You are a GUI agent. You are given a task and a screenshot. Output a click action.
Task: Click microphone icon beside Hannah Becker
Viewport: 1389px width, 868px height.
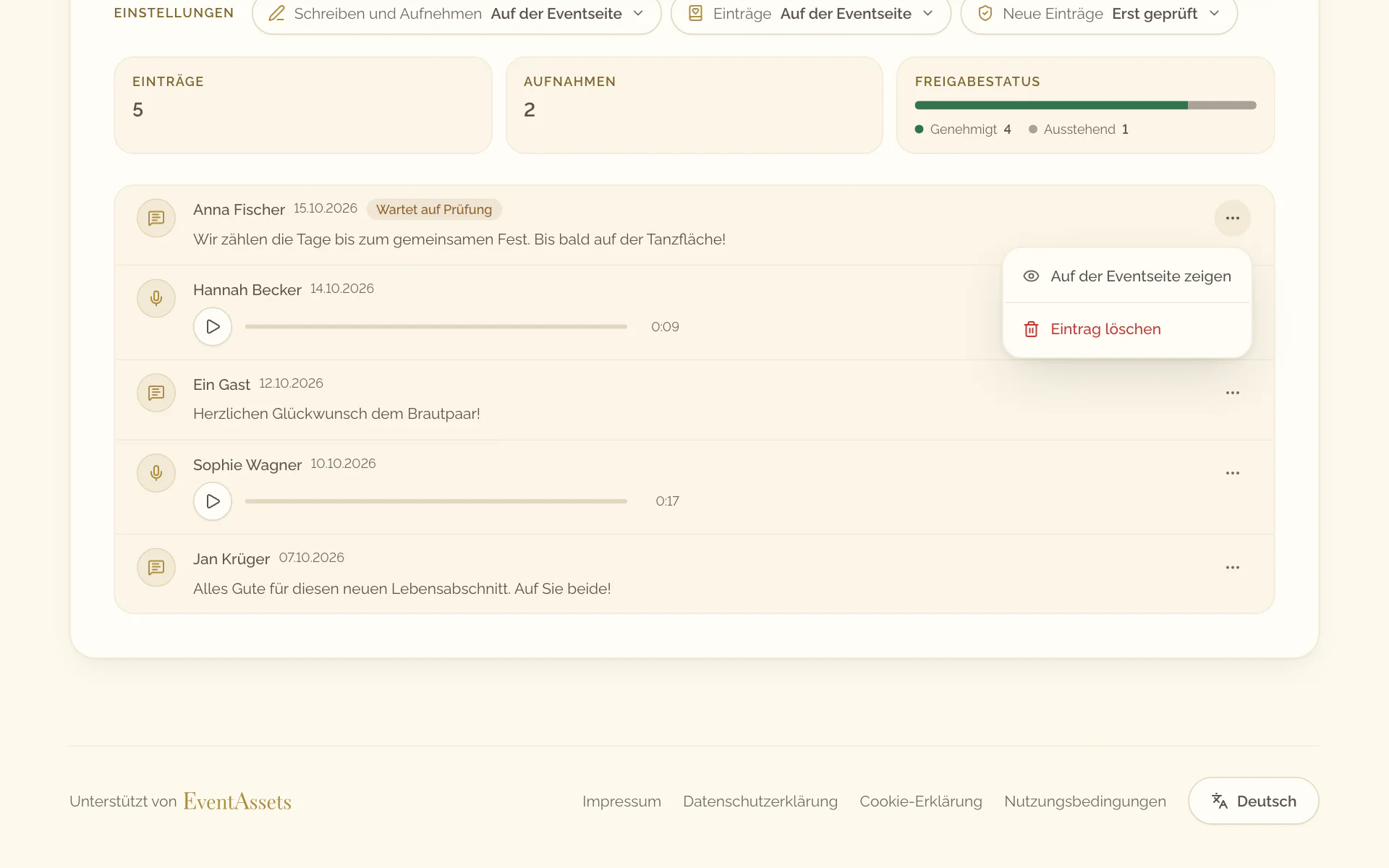(x=156, y=298)
